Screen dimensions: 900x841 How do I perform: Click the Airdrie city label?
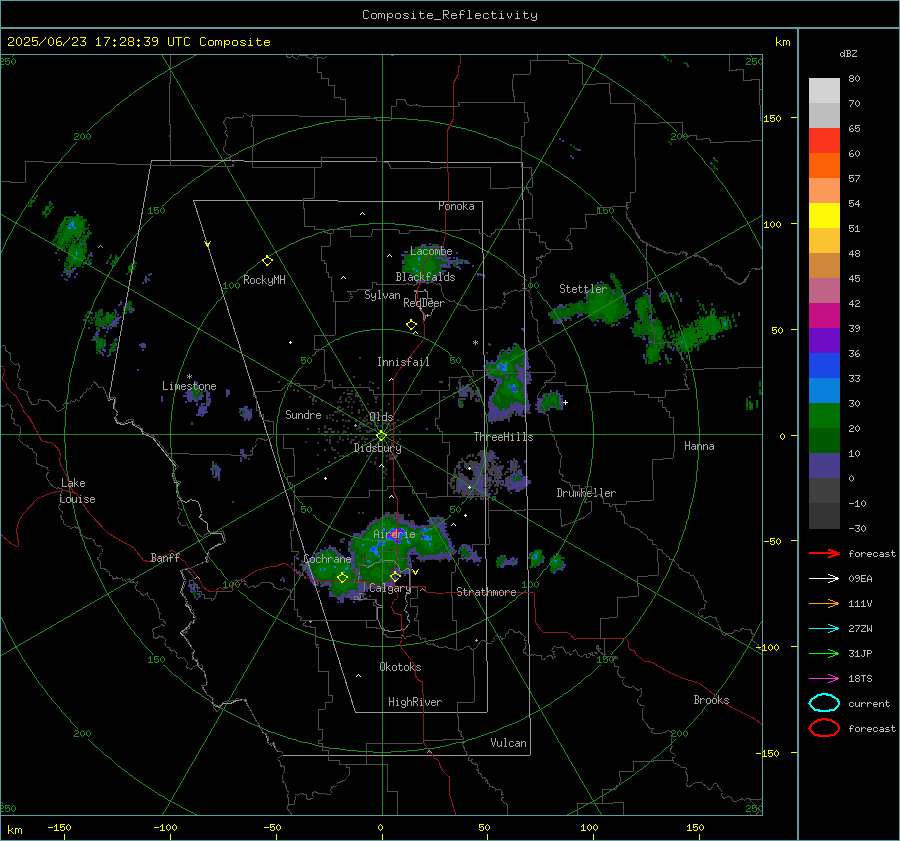coord(394,534)
